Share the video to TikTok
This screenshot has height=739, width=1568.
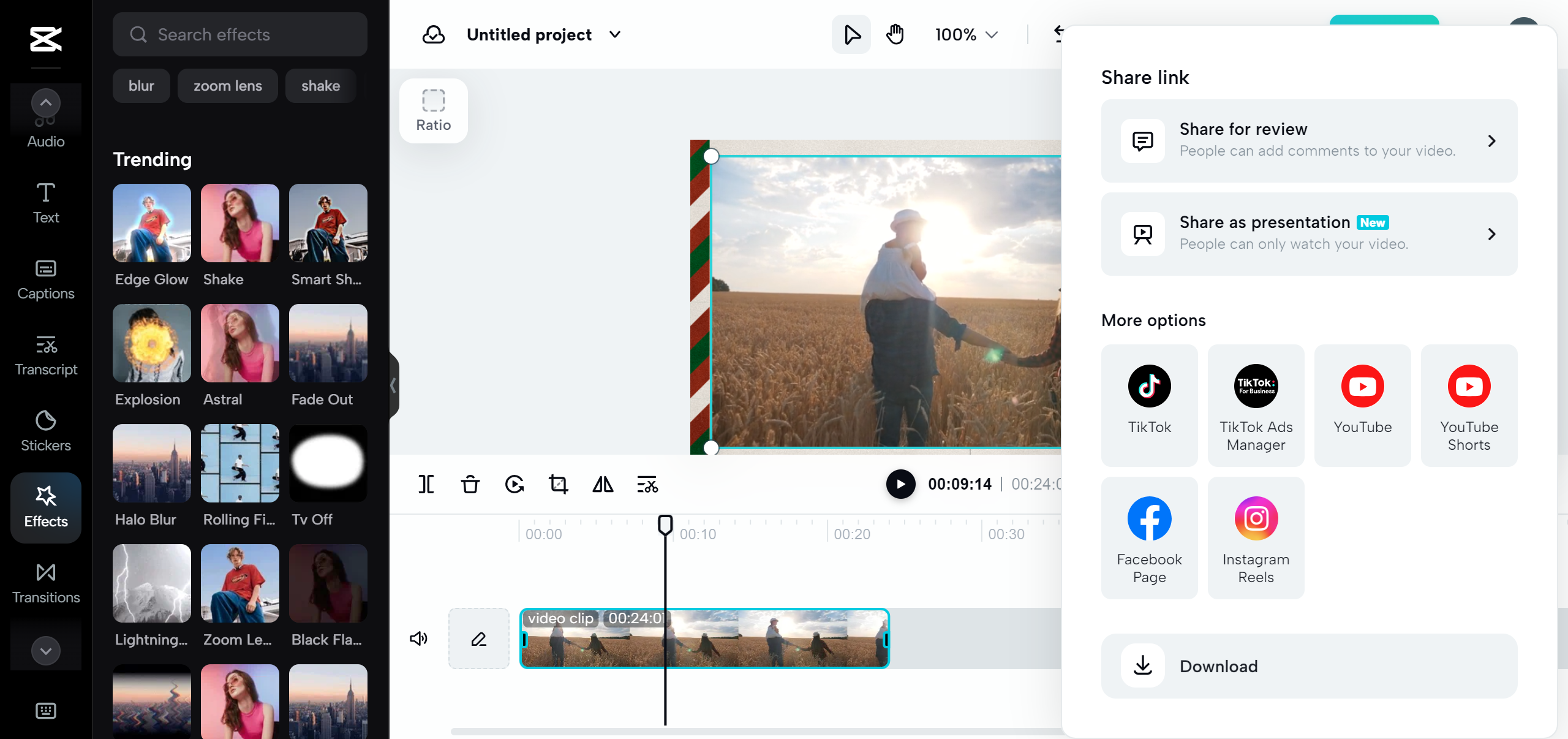[1148, 405]
